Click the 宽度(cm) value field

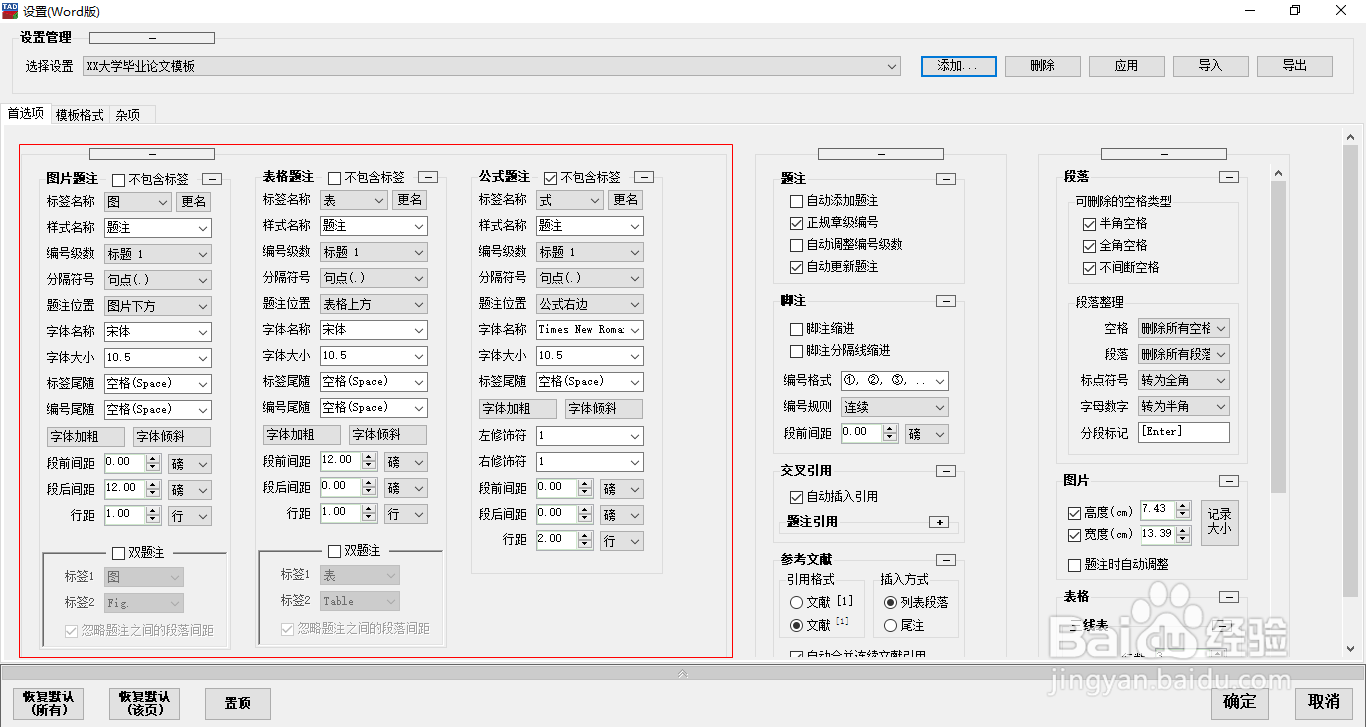point(1157,535)
